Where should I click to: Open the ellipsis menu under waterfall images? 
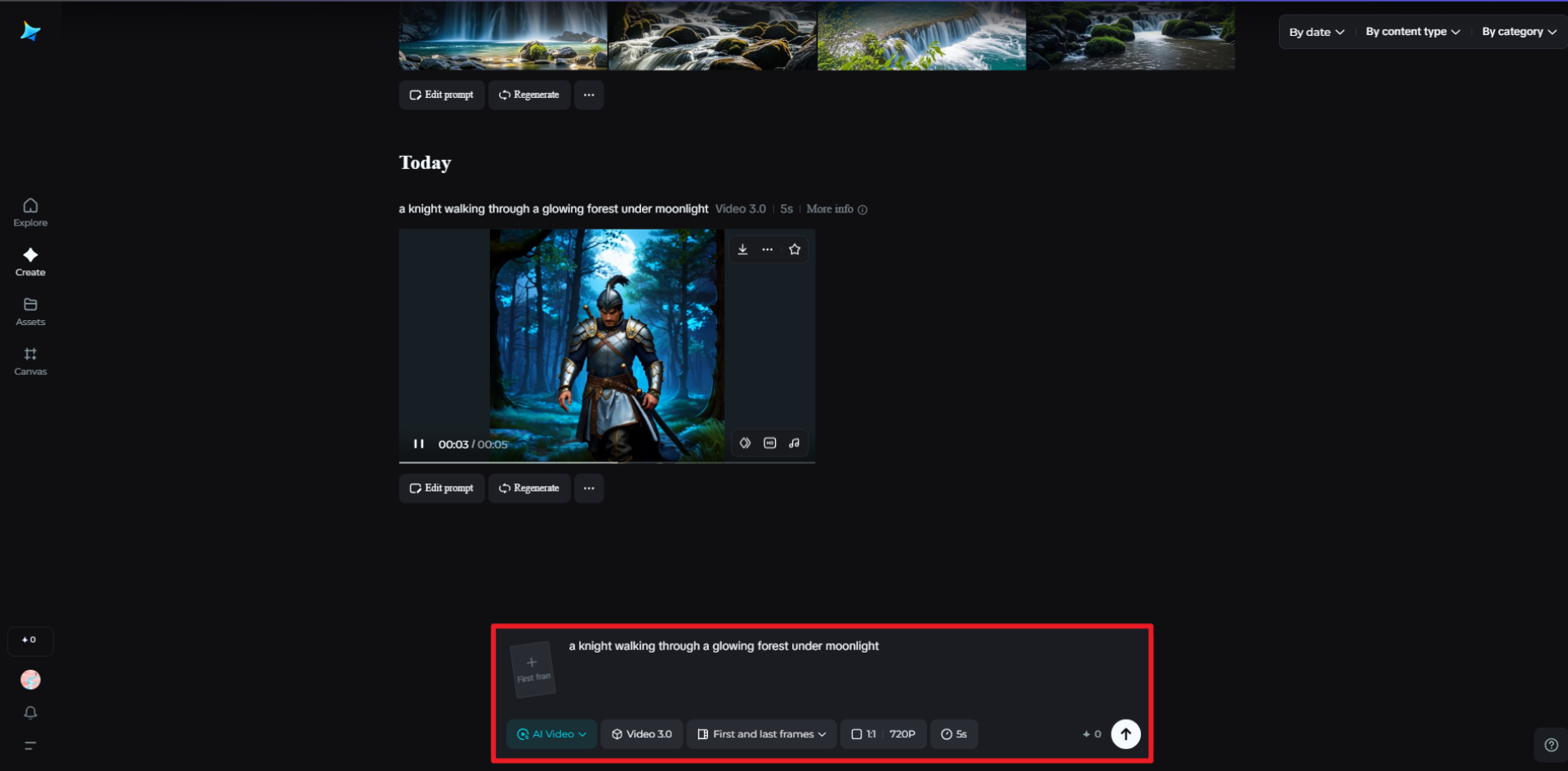click(x=589, y=95)
